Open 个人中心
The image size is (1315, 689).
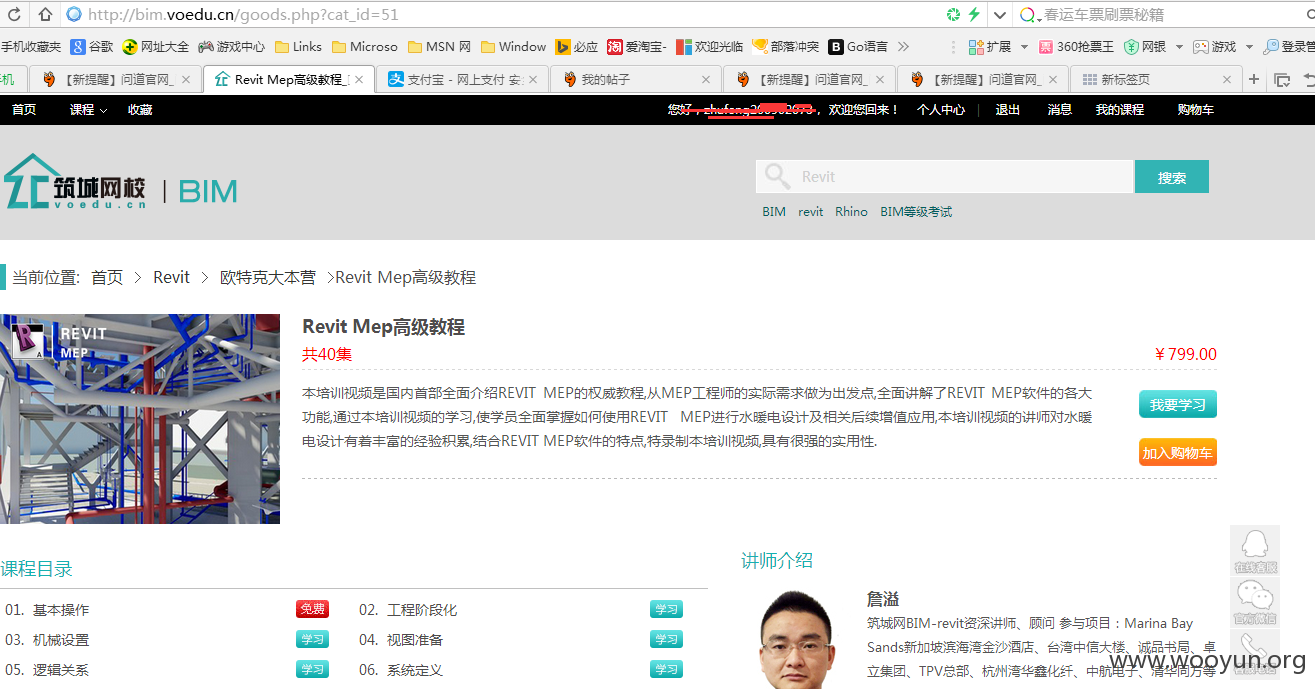point(941,110)
